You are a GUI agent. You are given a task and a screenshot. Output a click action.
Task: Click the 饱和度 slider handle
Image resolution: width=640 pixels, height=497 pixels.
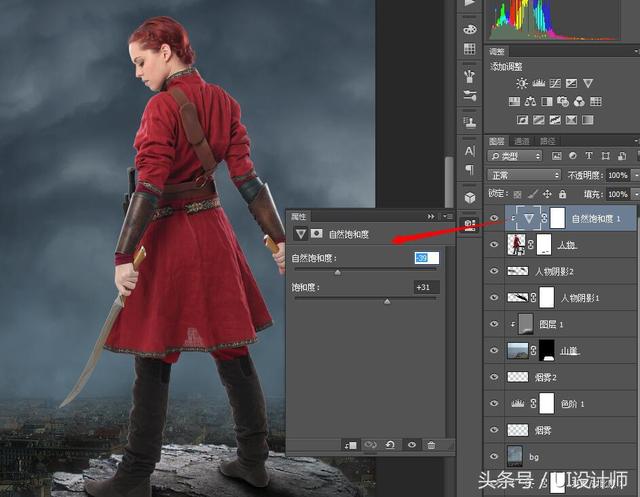pyautogui.click(x=387, y=302)
